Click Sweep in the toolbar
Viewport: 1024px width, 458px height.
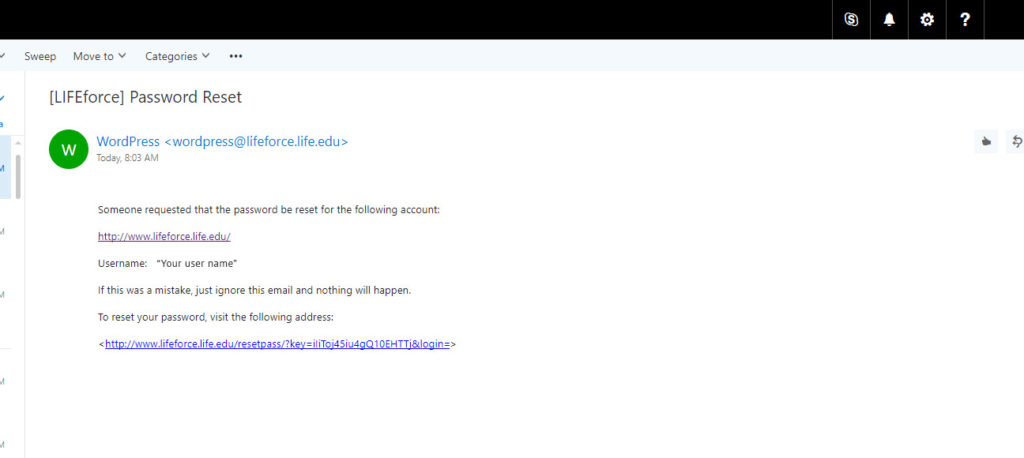40,56
